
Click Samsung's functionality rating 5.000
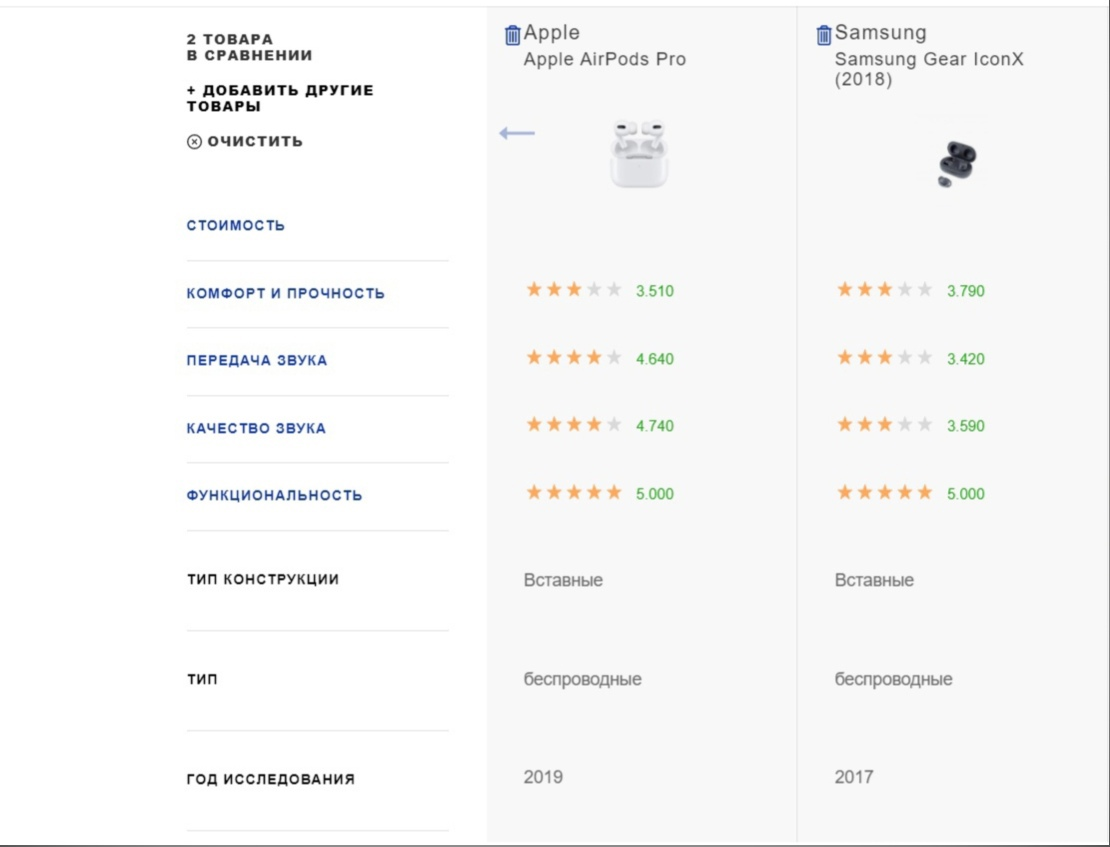click(885, 493)
